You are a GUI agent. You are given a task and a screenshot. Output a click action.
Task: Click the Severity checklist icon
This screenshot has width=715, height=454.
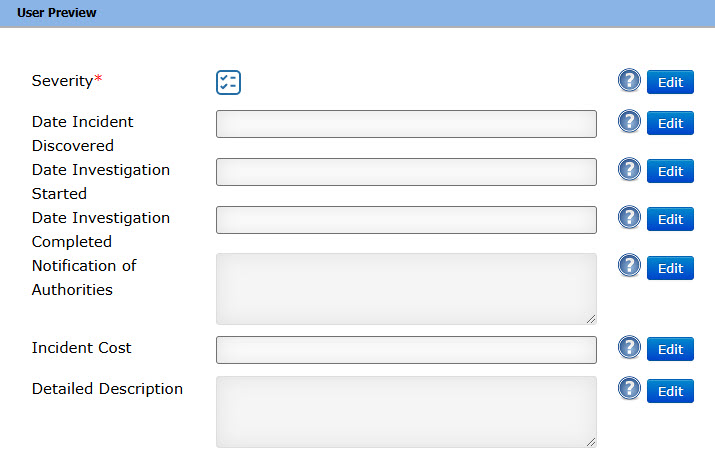tap(228, 83)
